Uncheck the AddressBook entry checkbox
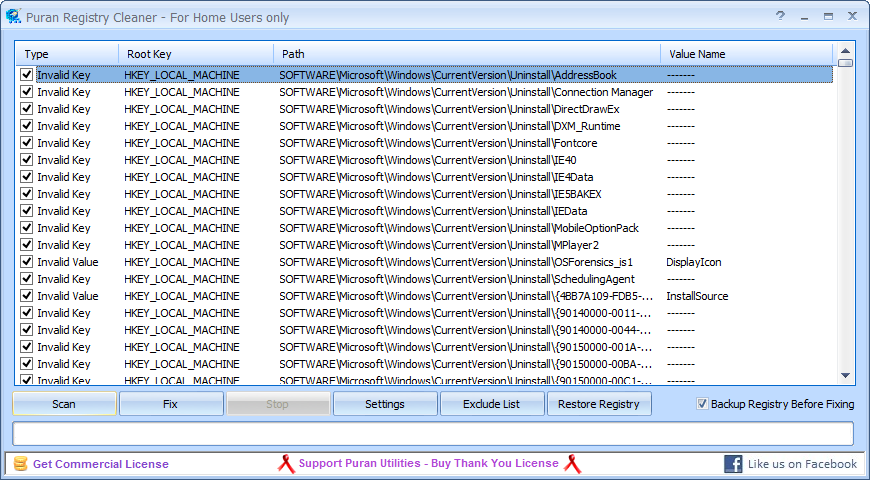Image resolution: width=870 pixels, height=480 pixels. point(26,74)
